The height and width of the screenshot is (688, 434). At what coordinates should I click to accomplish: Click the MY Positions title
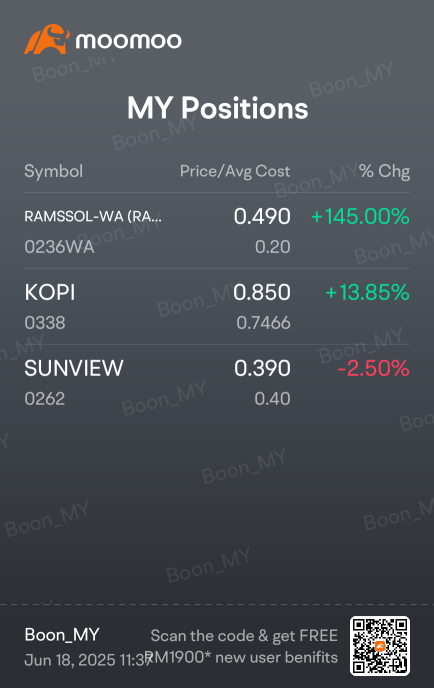218,108
